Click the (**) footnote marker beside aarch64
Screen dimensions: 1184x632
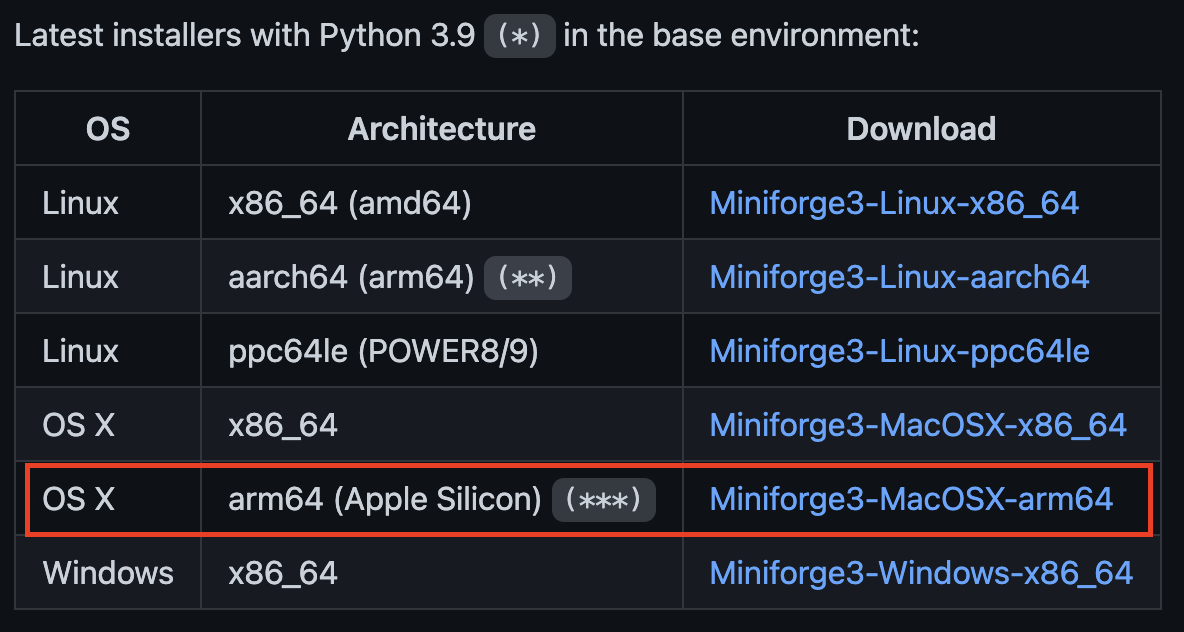pyautogui.click(x=528, y=278)
